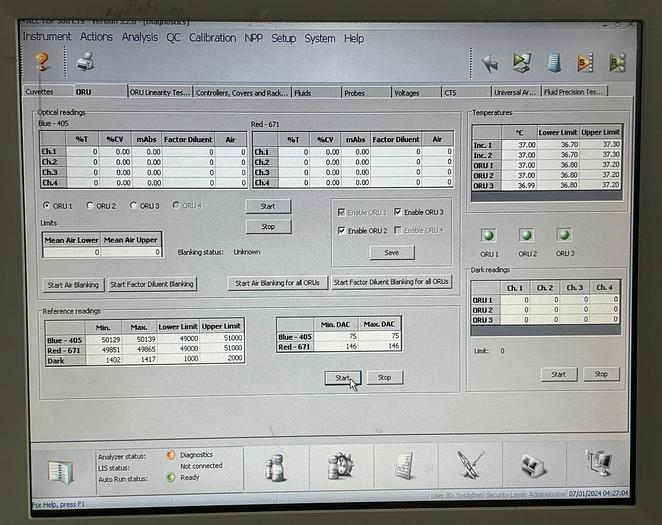Toggle the Enable ORU 1 checkbox
The image size is (662, 525).
click(x=341, y=212)
